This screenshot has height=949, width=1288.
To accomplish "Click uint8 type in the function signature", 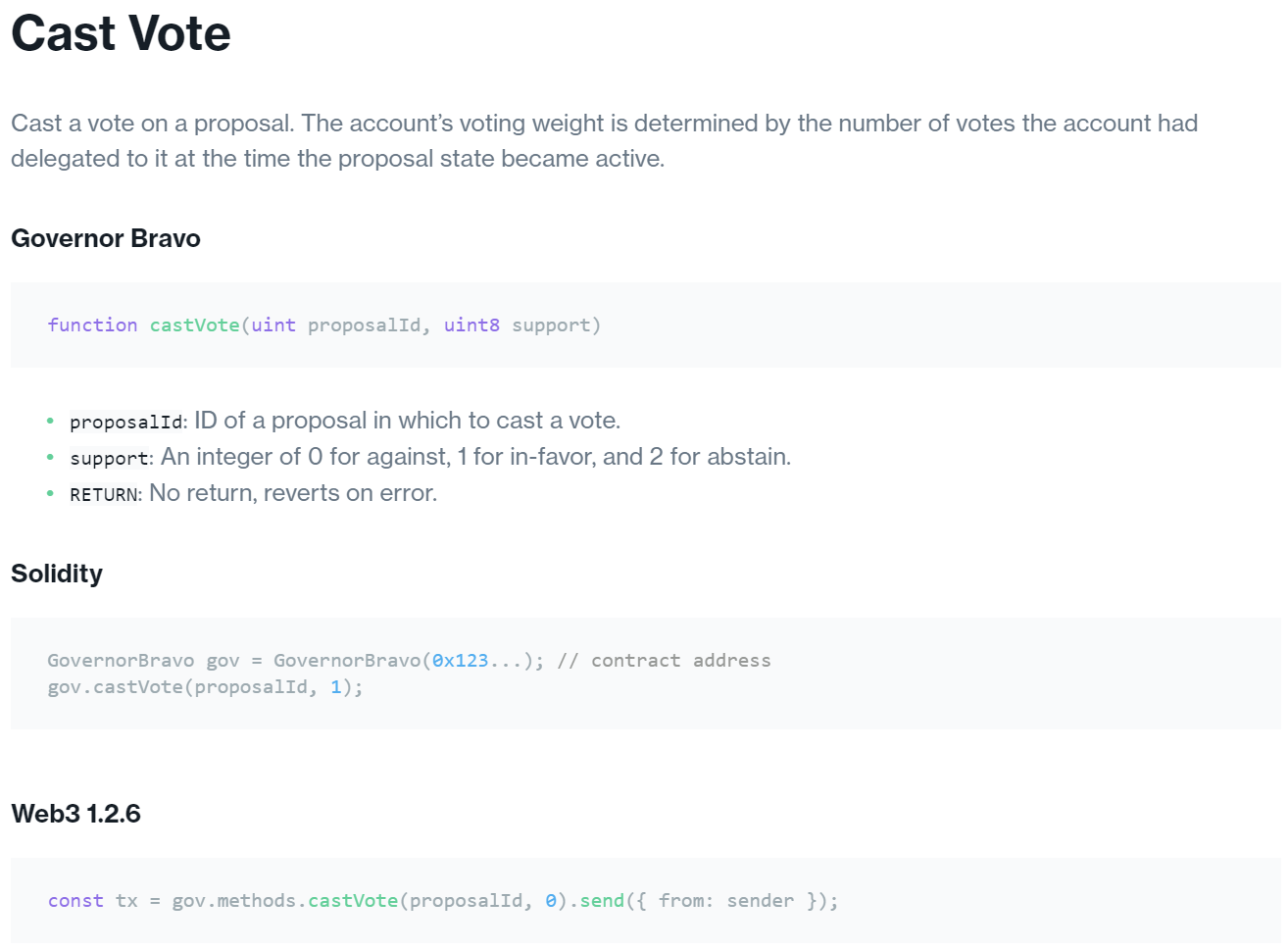I will pyautogui.click(x=471, y=325).
